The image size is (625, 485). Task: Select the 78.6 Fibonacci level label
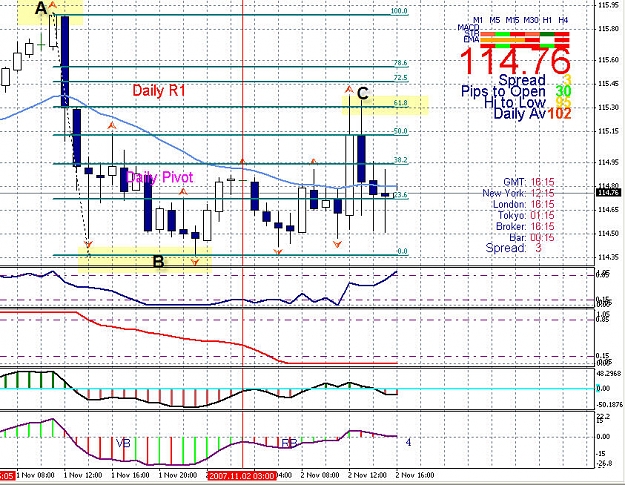(400, 63)
